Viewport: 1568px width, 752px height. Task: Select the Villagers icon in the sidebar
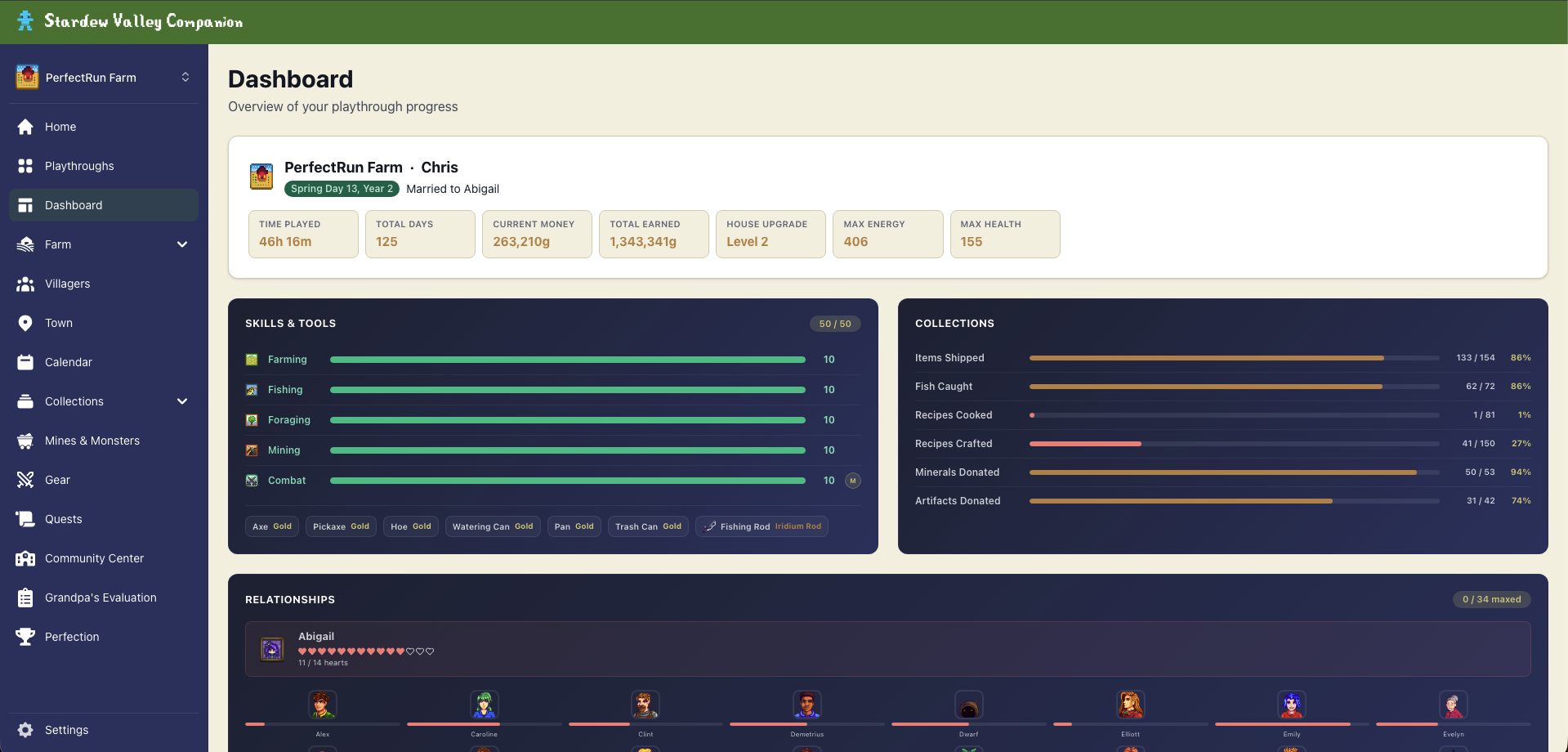[25, 284]
